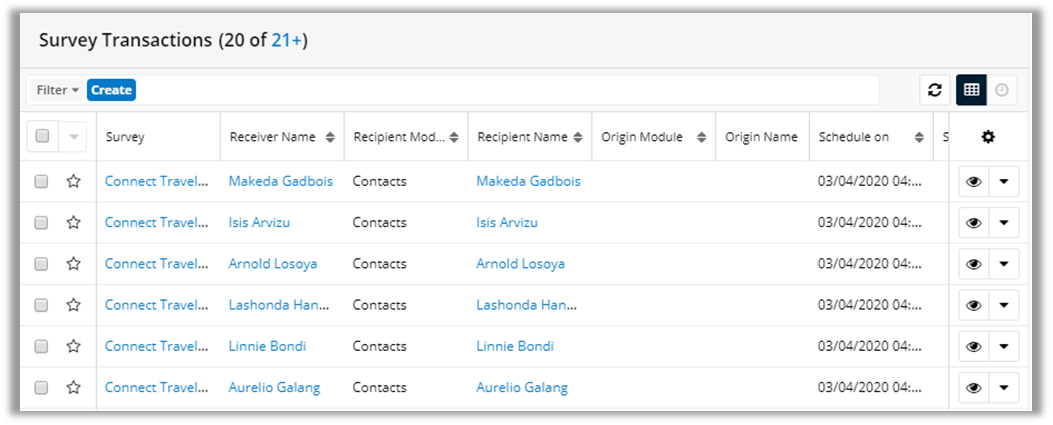Screen dimensions: 1053x425
Task: Select the Makeda Gadbois row checkbox
Action: pos(41,182)
